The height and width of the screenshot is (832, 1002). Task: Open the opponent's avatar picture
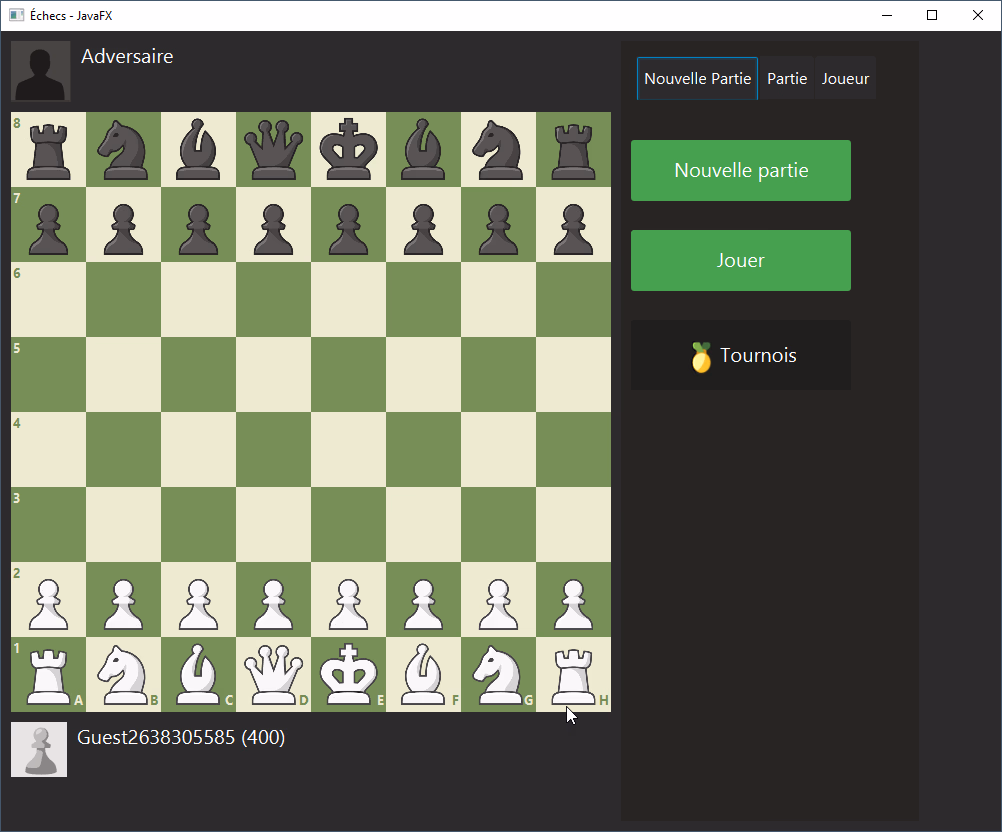(40, 71)
